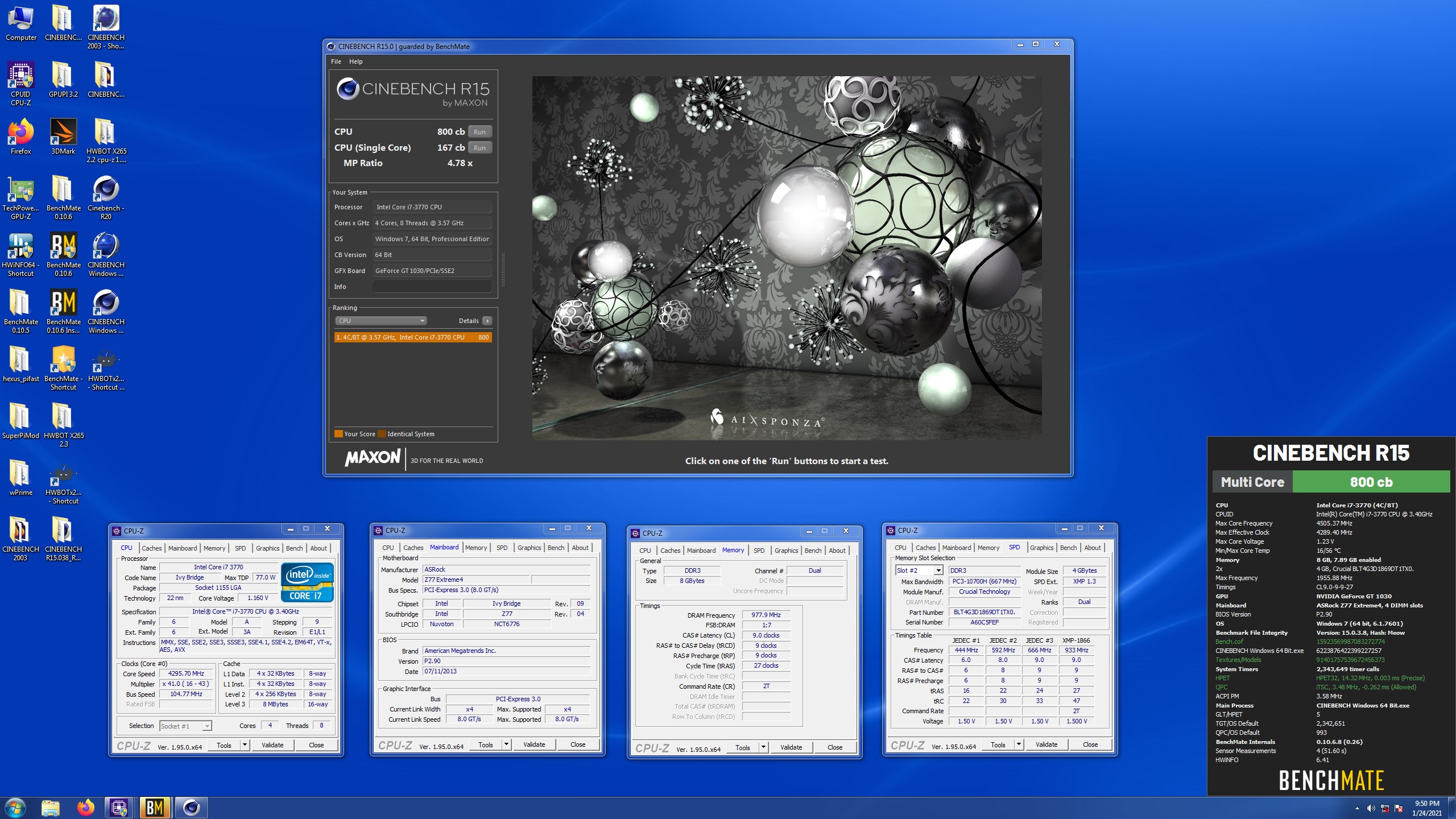Open the TechPowerUp GPU-Z desktop icon
1456x819 pixels.
coord(21,197)
